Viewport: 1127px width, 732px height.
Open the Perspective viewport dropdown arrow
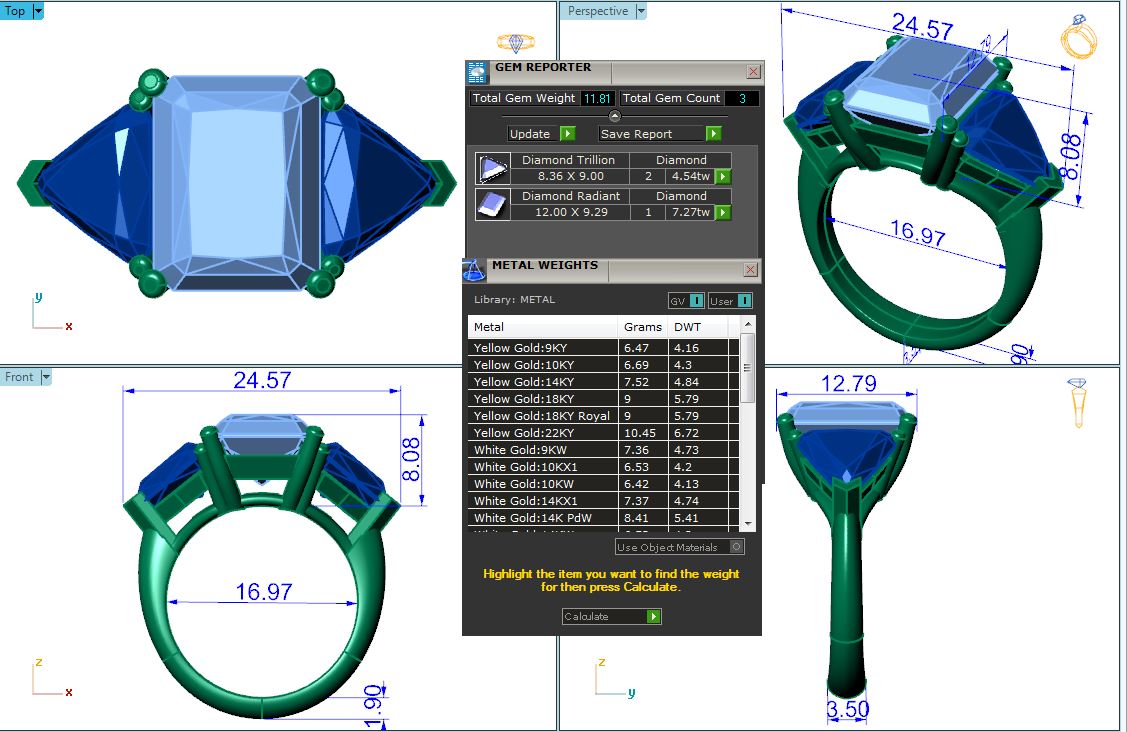[641, 11]
